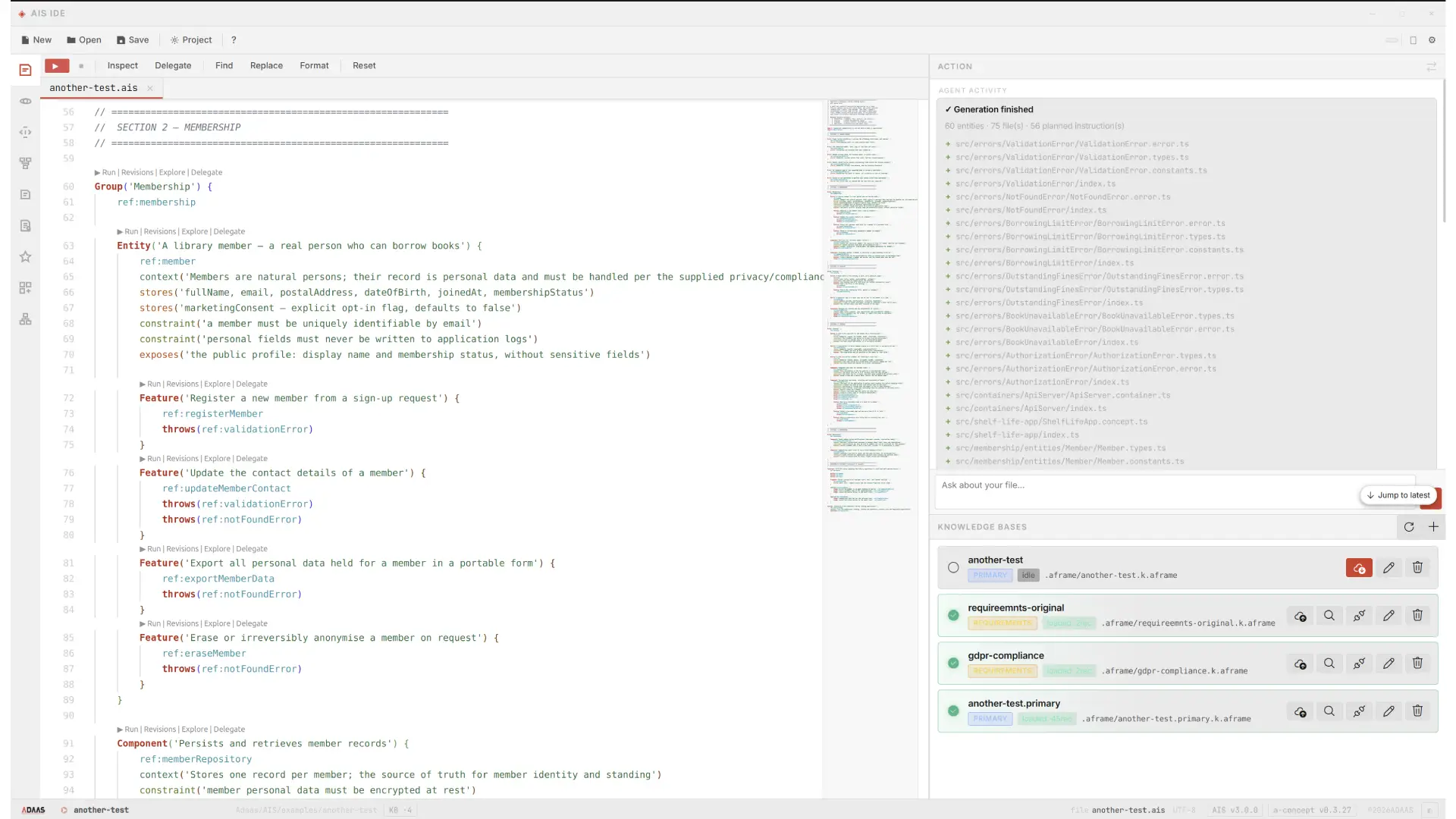
Task: Open the notes page sidebar icon
Action: click(x=25, y=194)
